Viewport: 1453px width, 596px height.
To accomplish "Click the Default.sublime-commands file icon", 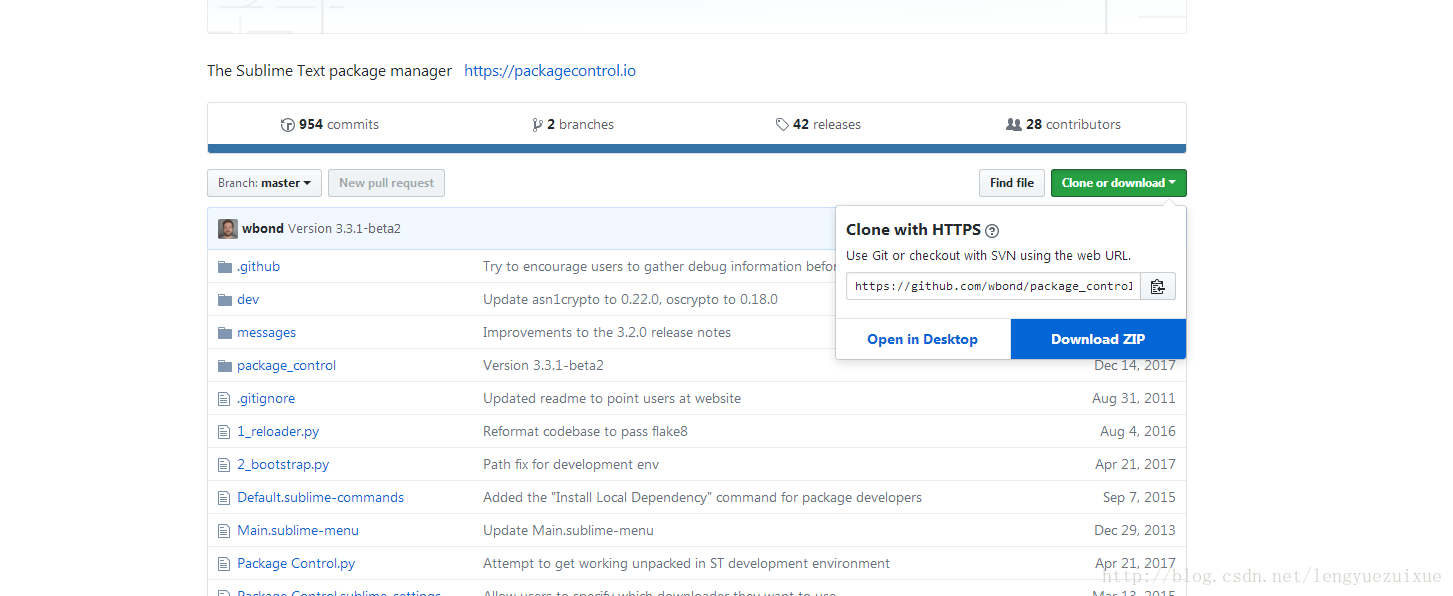I will (224, 498).
